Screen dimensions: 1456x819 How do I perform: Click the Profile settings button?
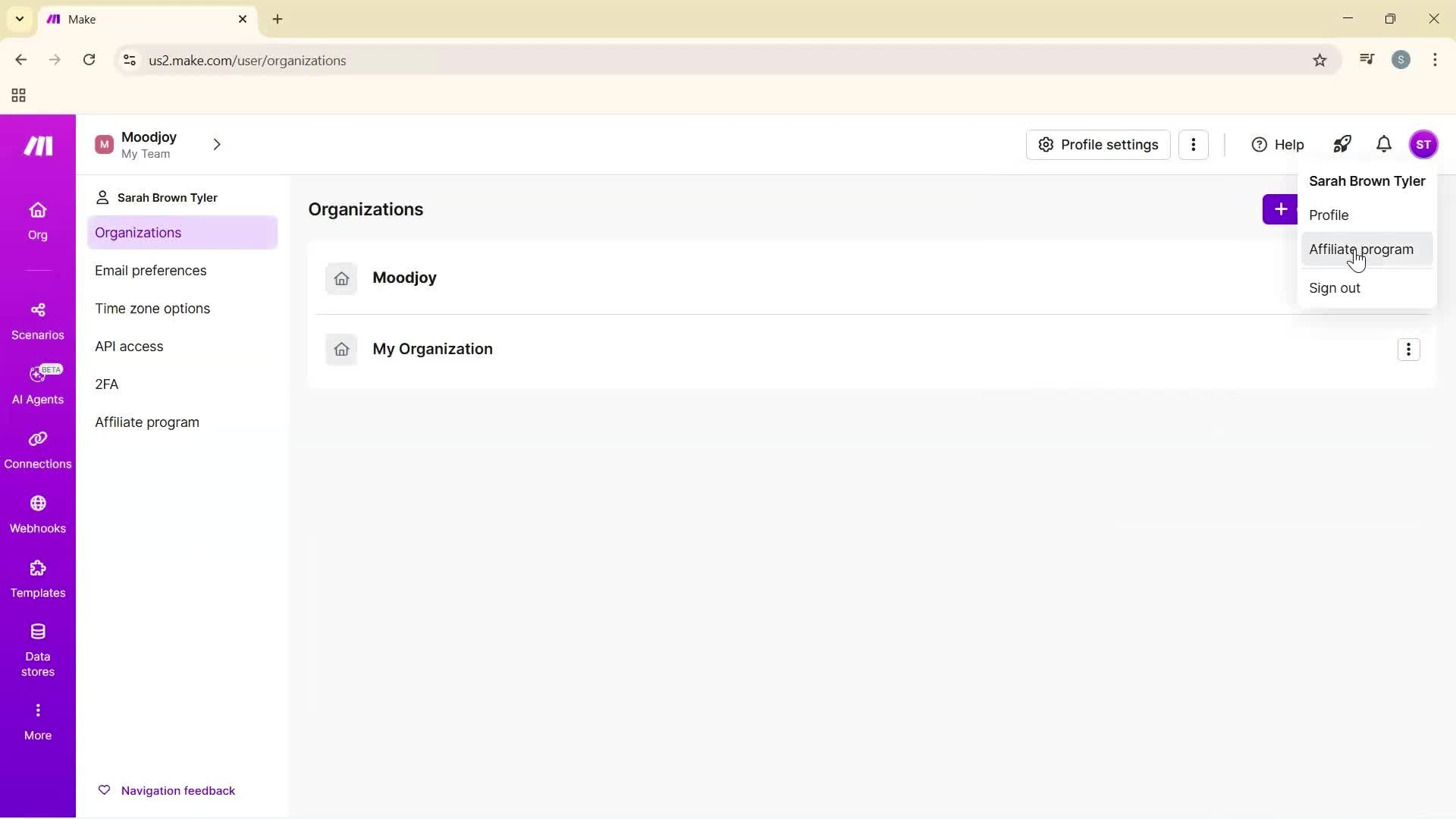1098,144
